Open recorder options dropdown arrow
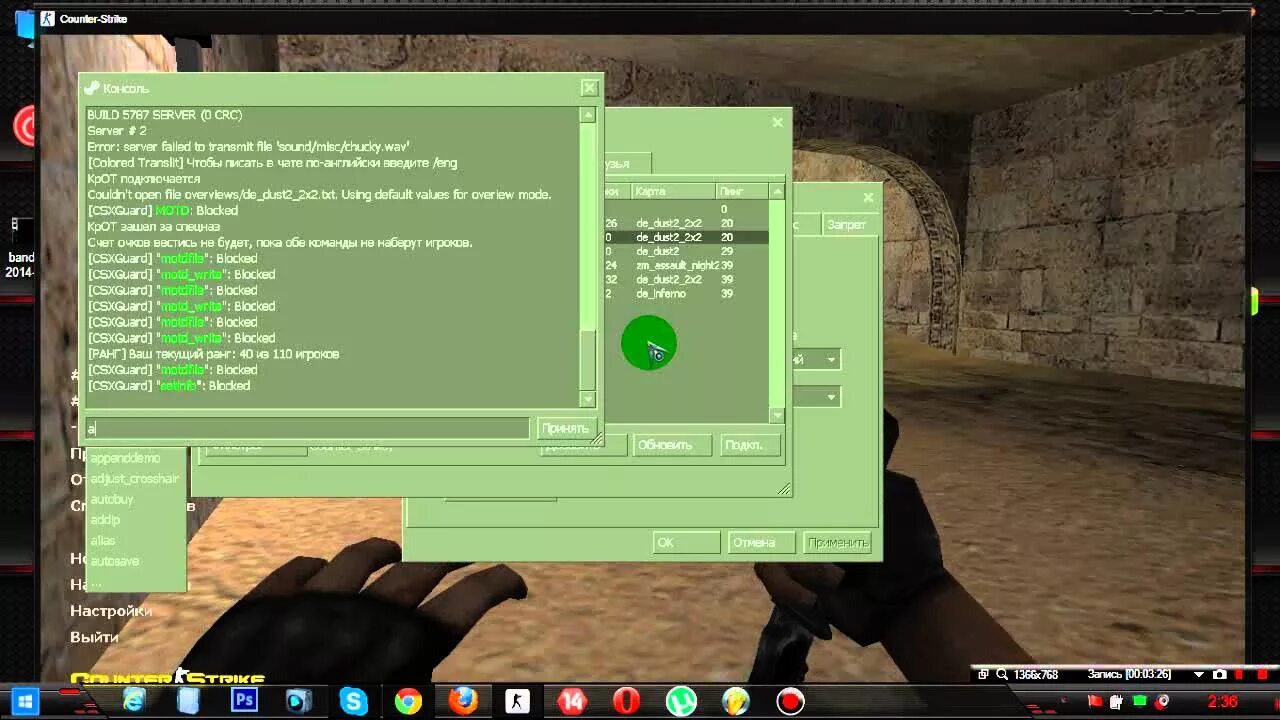 1199,675
